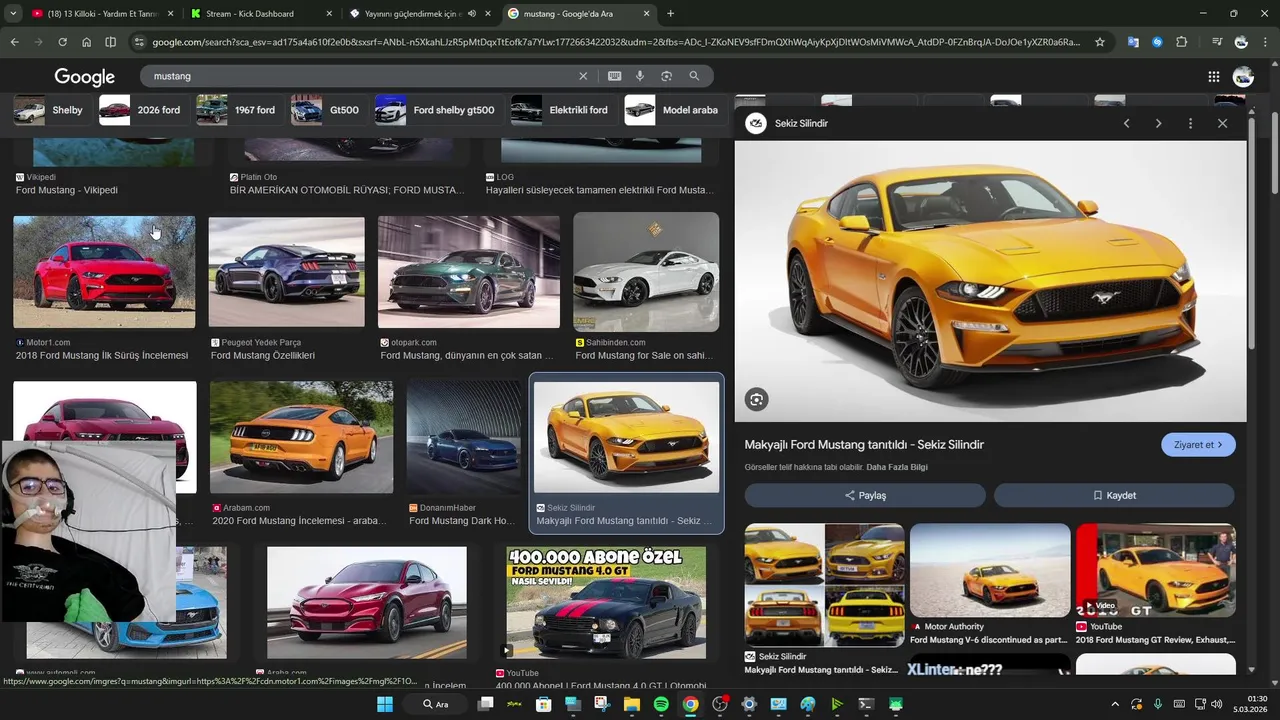
Task: Select the Elektrikli ford filter chip
Action: coord(561,110)
